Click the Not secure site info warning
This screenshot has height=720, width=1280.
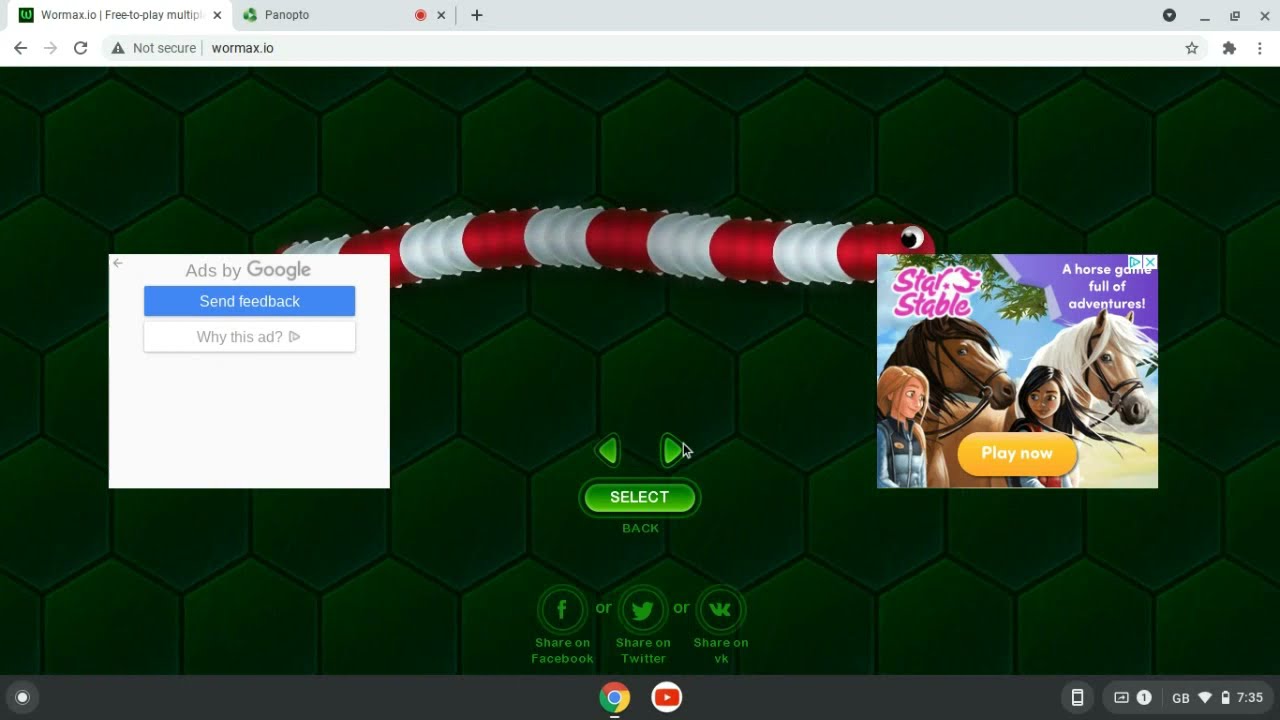pos(154,48)
